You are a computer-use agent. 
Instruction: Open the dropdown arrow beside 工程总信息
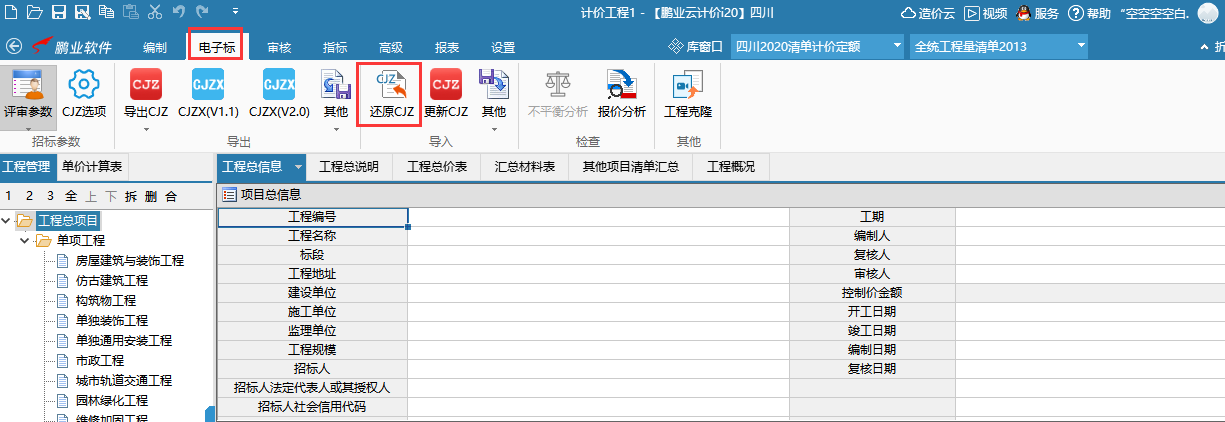point(297,167)
